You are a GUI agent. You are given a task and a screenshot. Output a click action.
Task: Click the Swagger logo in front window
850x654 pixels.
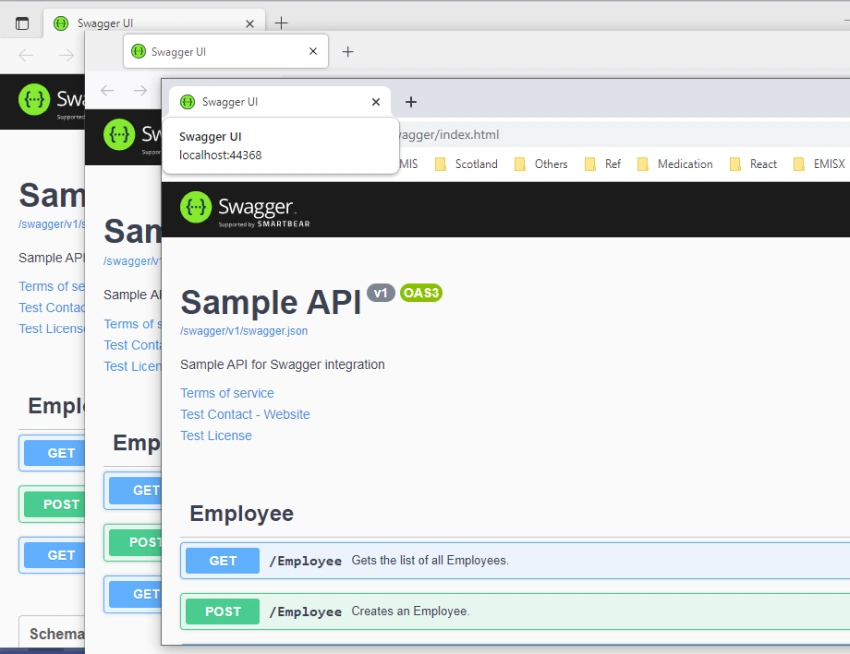click(245, 209)
